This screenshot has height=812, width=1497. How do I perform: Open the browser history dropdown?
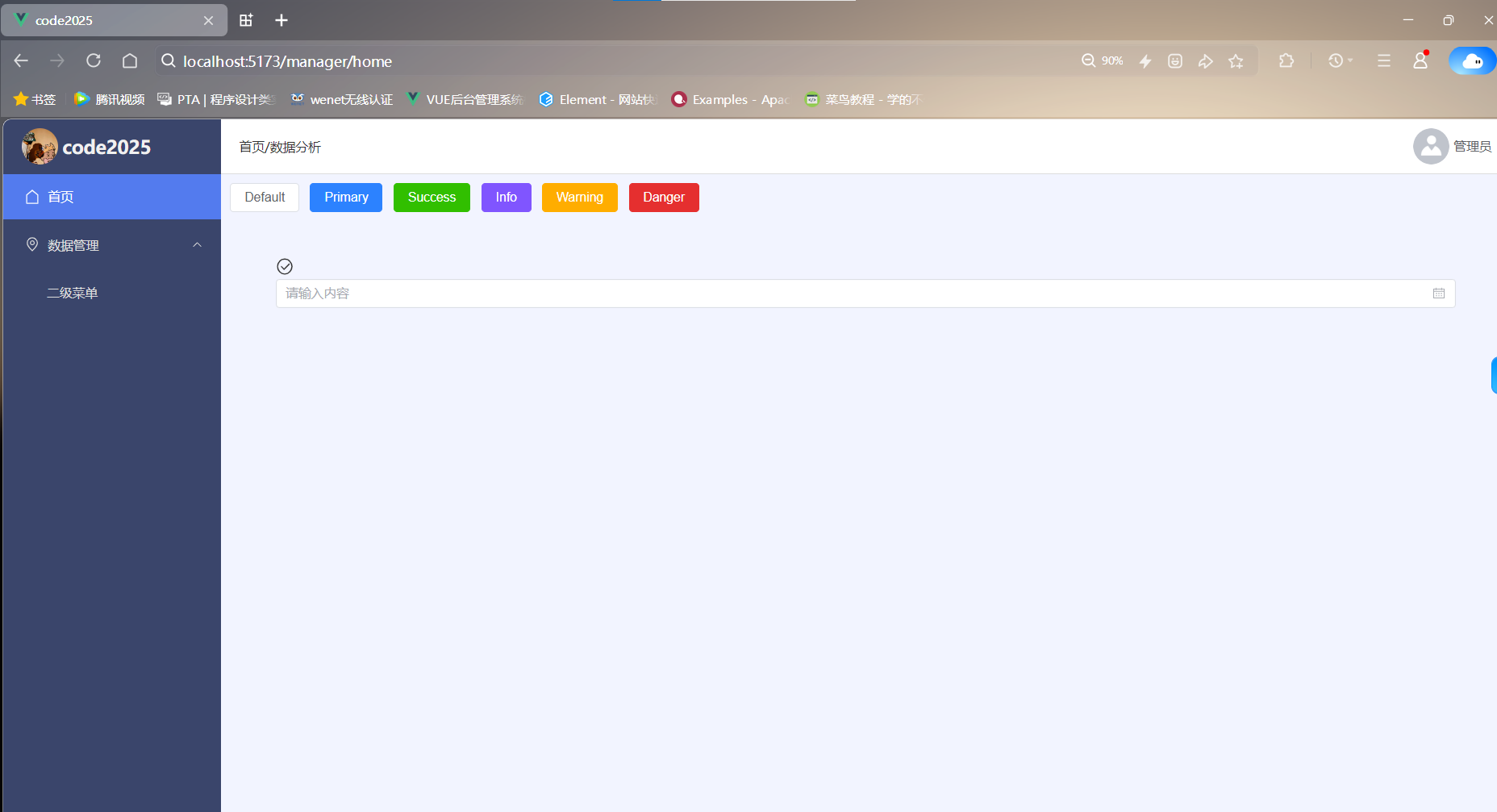tap(1337, 60)
